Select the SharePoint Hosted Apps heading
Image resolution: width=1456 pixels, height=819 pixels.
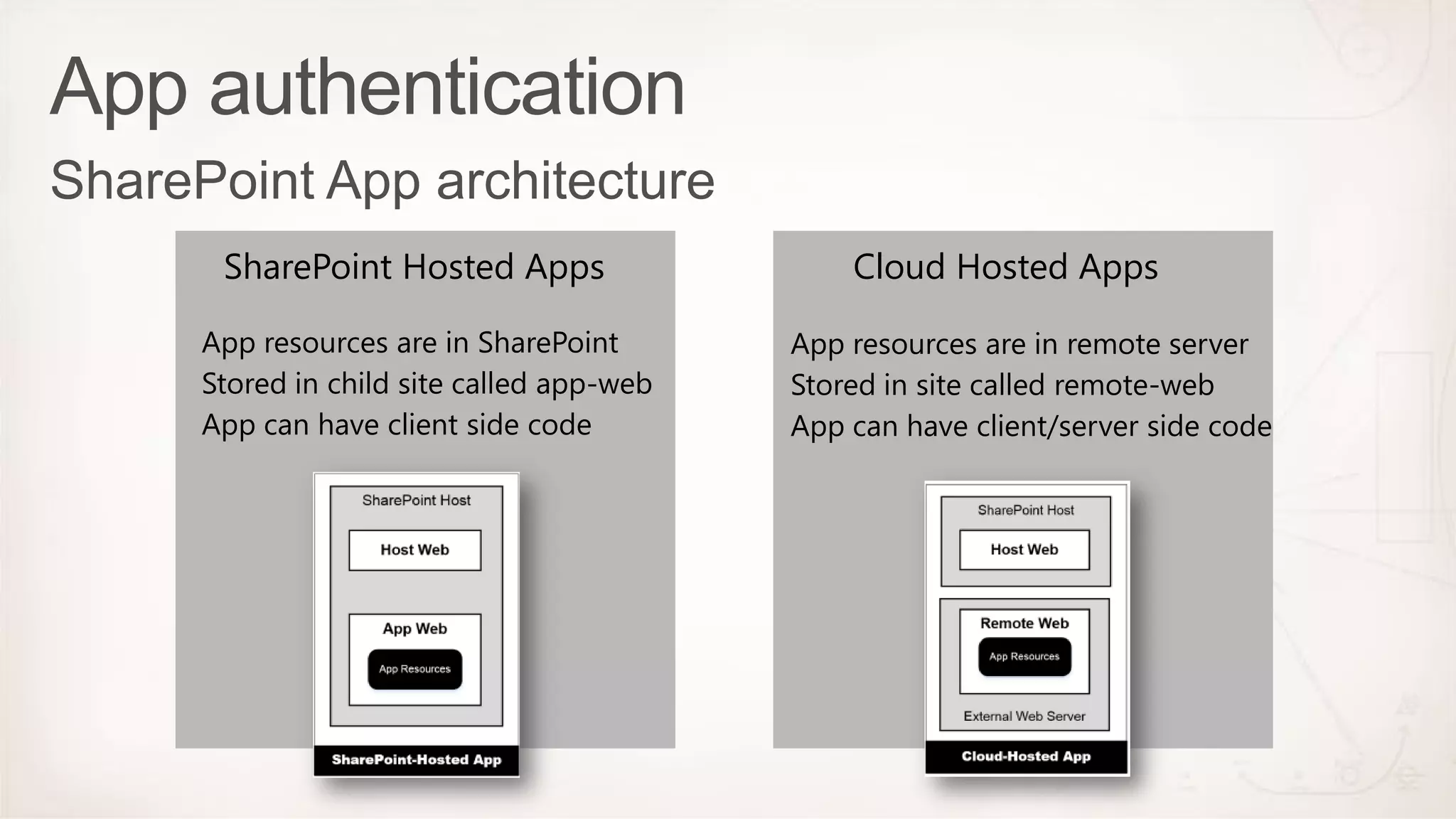coord(414,267)
